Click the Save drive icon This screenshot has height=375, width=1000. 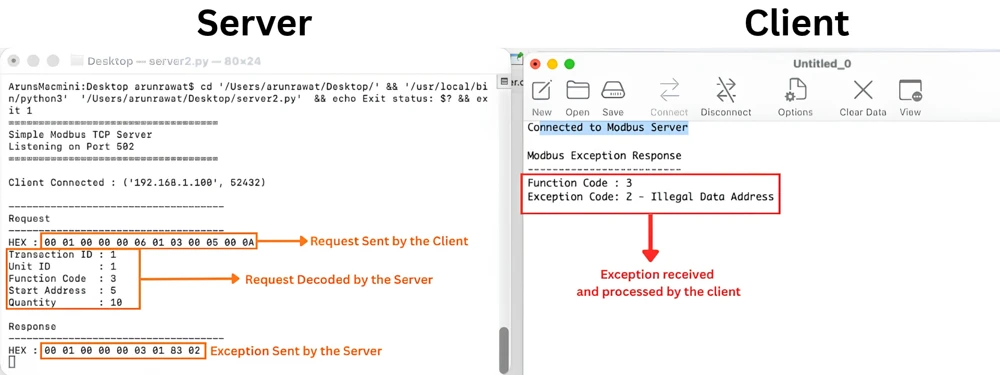pos(612,90)
